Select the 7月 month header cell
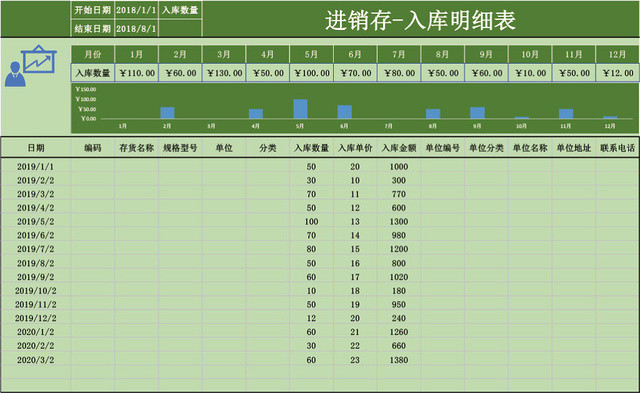Image resolution: width=640 pixels, height=393 pixels. pyautogui.click(x=399, y=54)
